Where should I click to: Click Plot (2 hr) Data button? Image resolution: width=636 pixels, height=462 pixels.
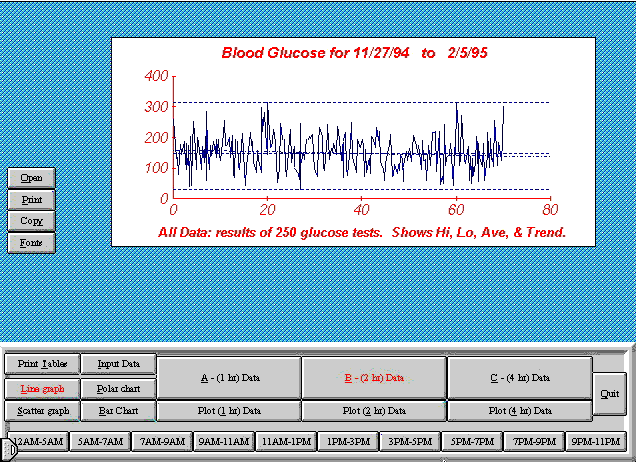pos(374,410)
